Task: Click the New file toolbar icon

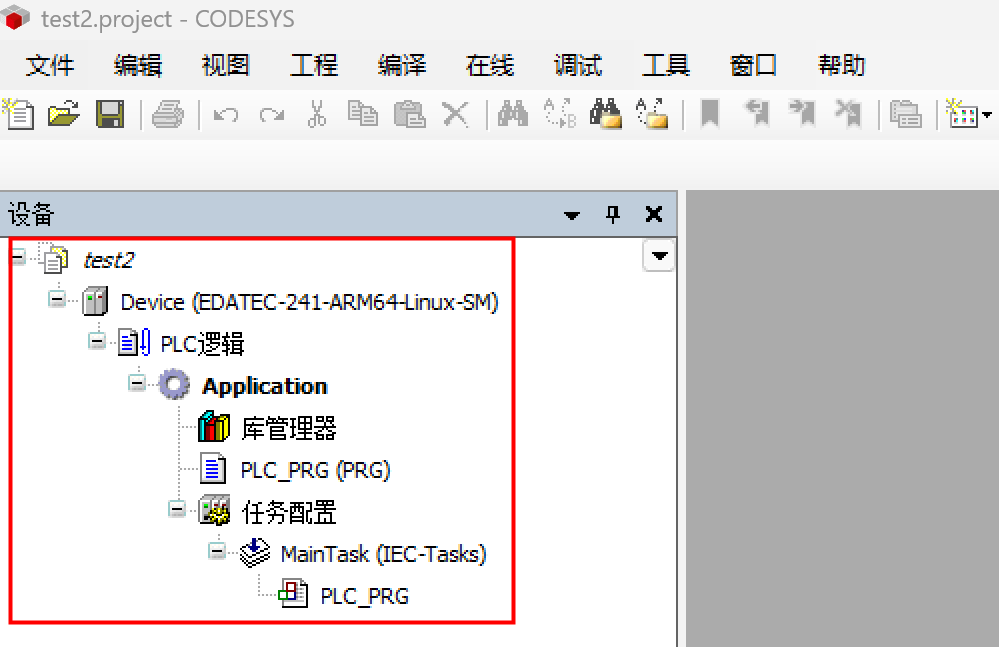Action: click(x=18, y=114)
